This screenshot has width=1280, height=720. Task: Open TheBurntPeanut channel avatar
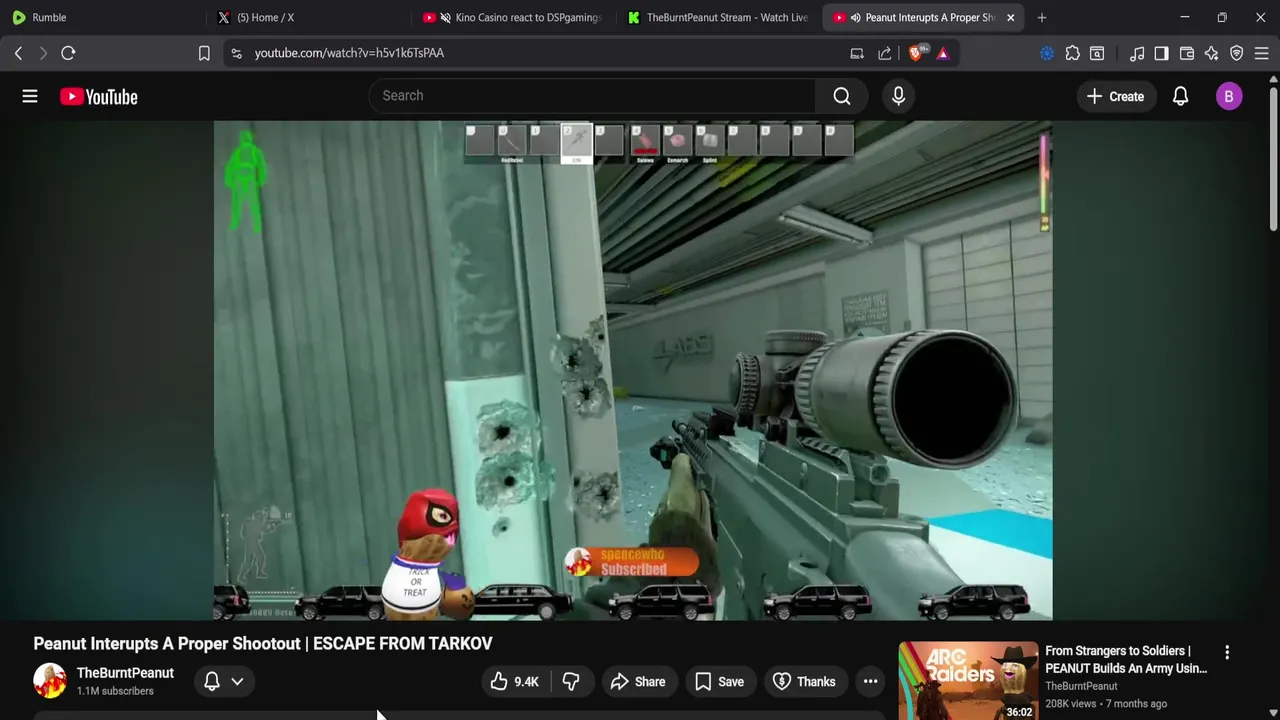tap(49, 681)
